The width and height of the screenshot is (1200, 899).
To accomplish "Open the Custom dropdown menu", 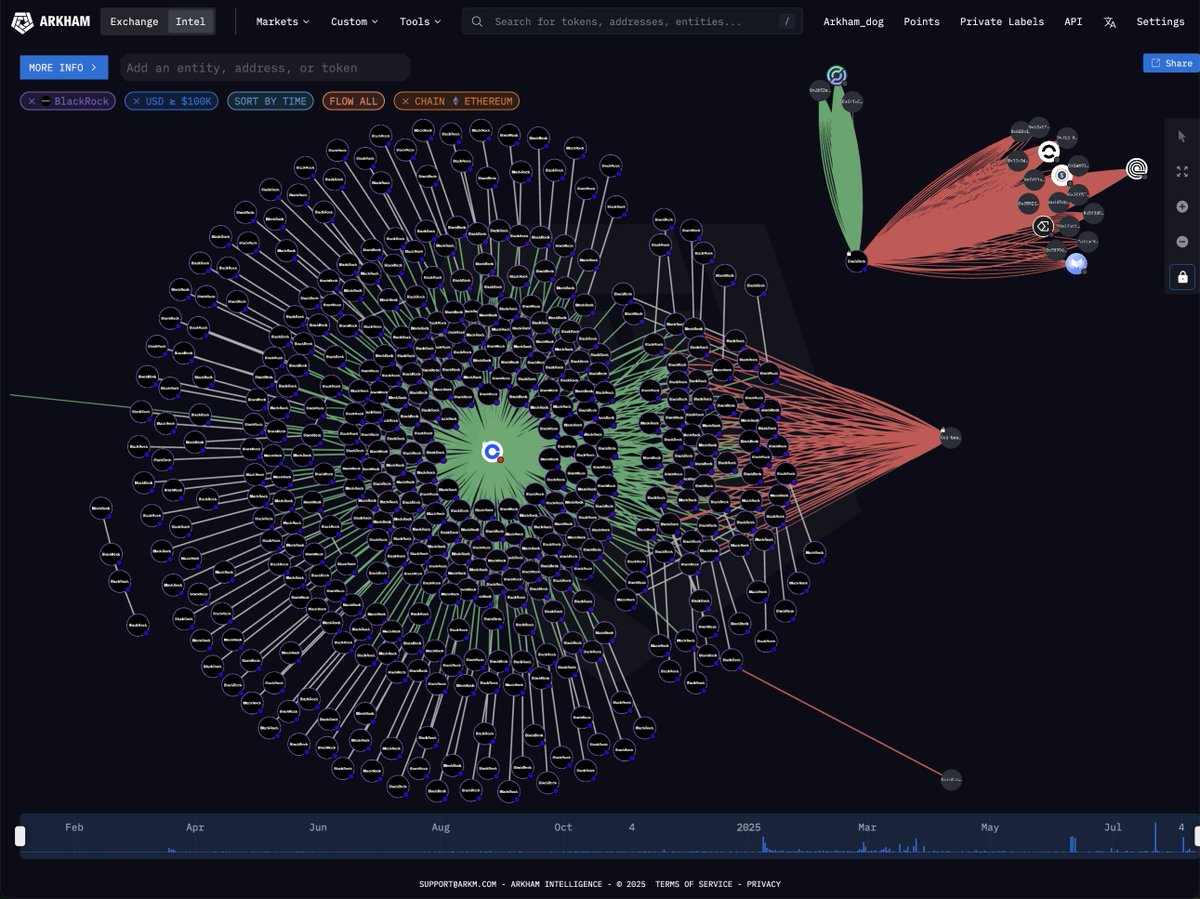I will point(354,21).
